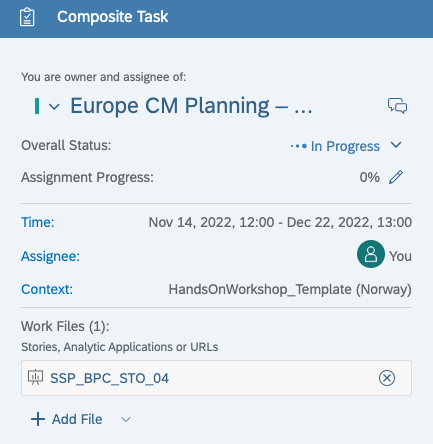Click the In Progress dots status icon
The height and width of the screenshot is (444, 433).
click(x=298, y=146)
